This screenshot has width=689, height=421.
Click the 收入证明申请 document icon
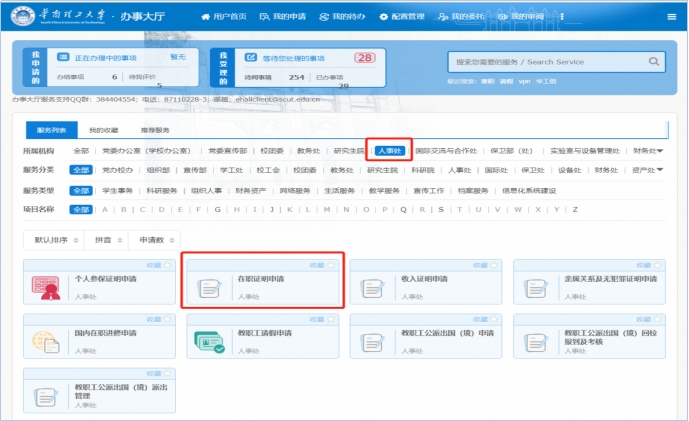373,288
